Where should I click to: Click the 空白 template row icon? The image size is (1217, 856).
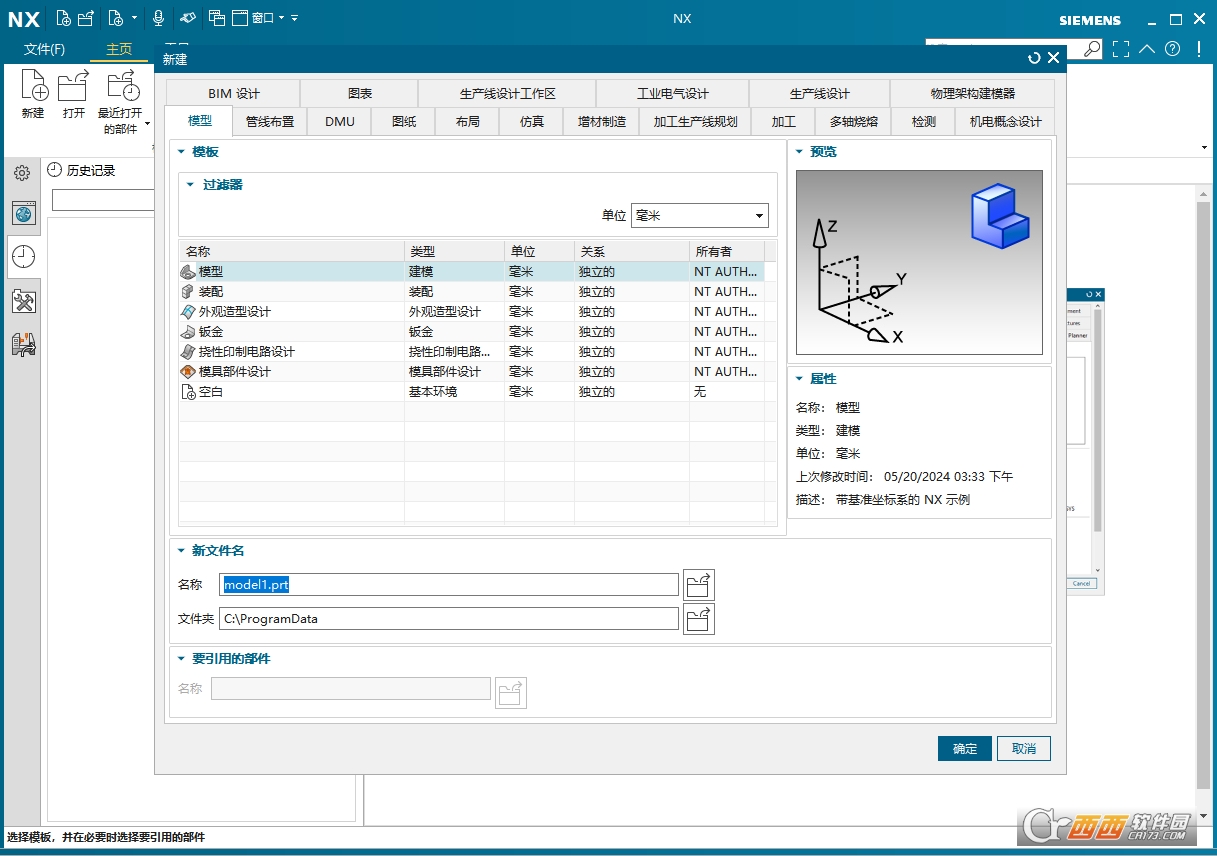[x=188, y=392]
